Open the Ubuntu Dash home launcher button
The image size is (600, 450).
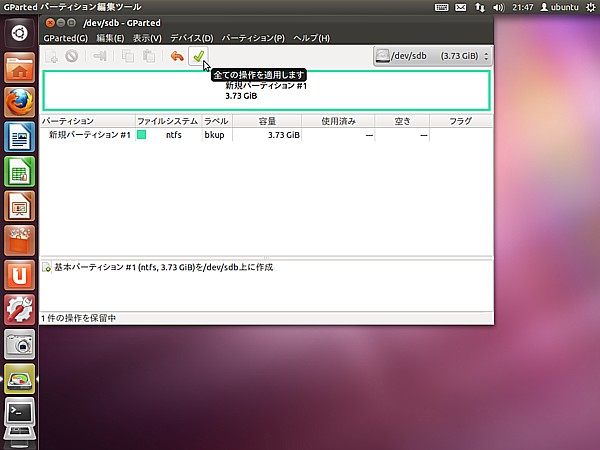[x=19, y=33]
